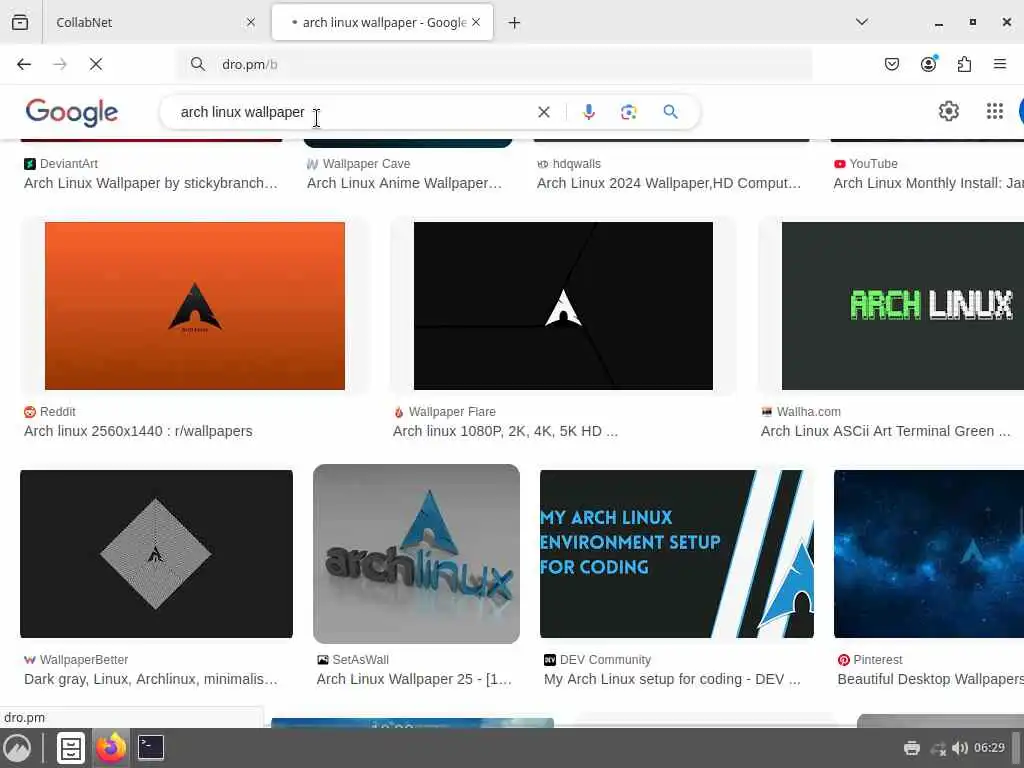Open the Extensions puzzle icon
The width and height of the screenshot is (1024, 768).
965,64
